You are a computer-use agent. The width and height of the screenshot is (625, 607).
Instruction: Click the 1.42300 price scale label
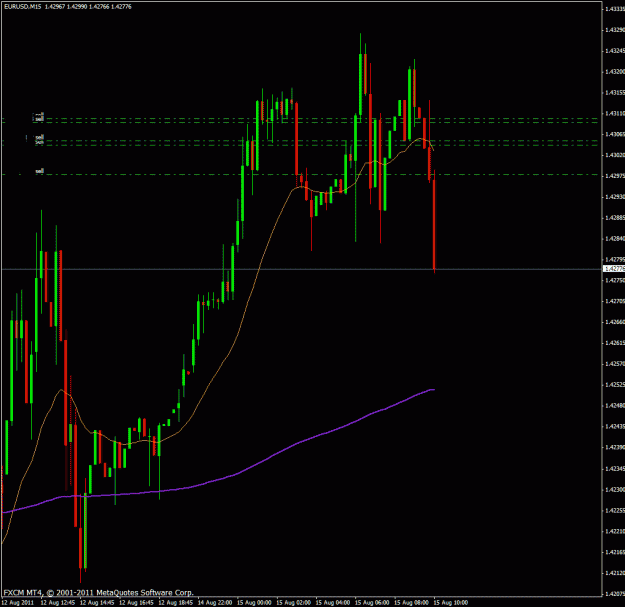615,489
